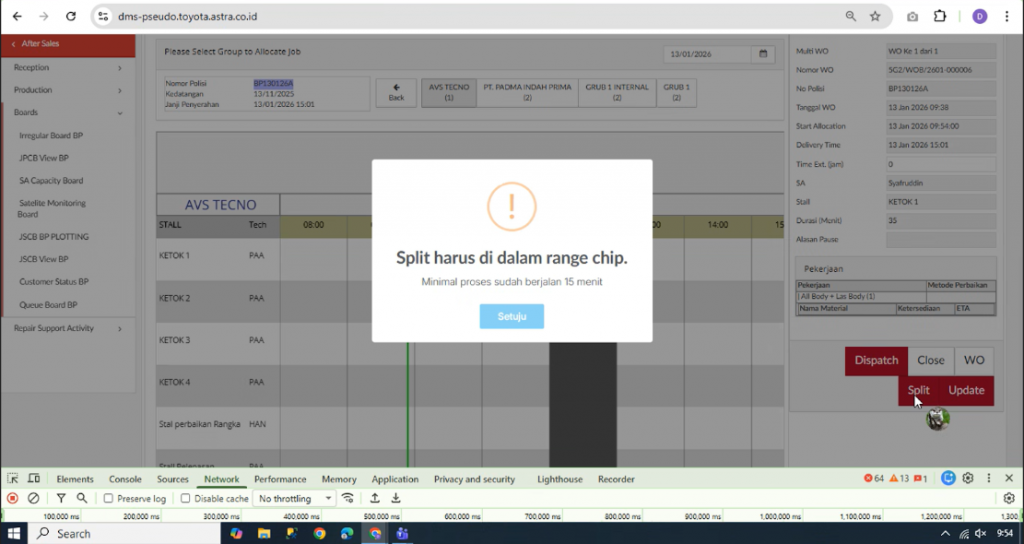Toggle the device toolbar icon in DevTools

click(33, 479)
